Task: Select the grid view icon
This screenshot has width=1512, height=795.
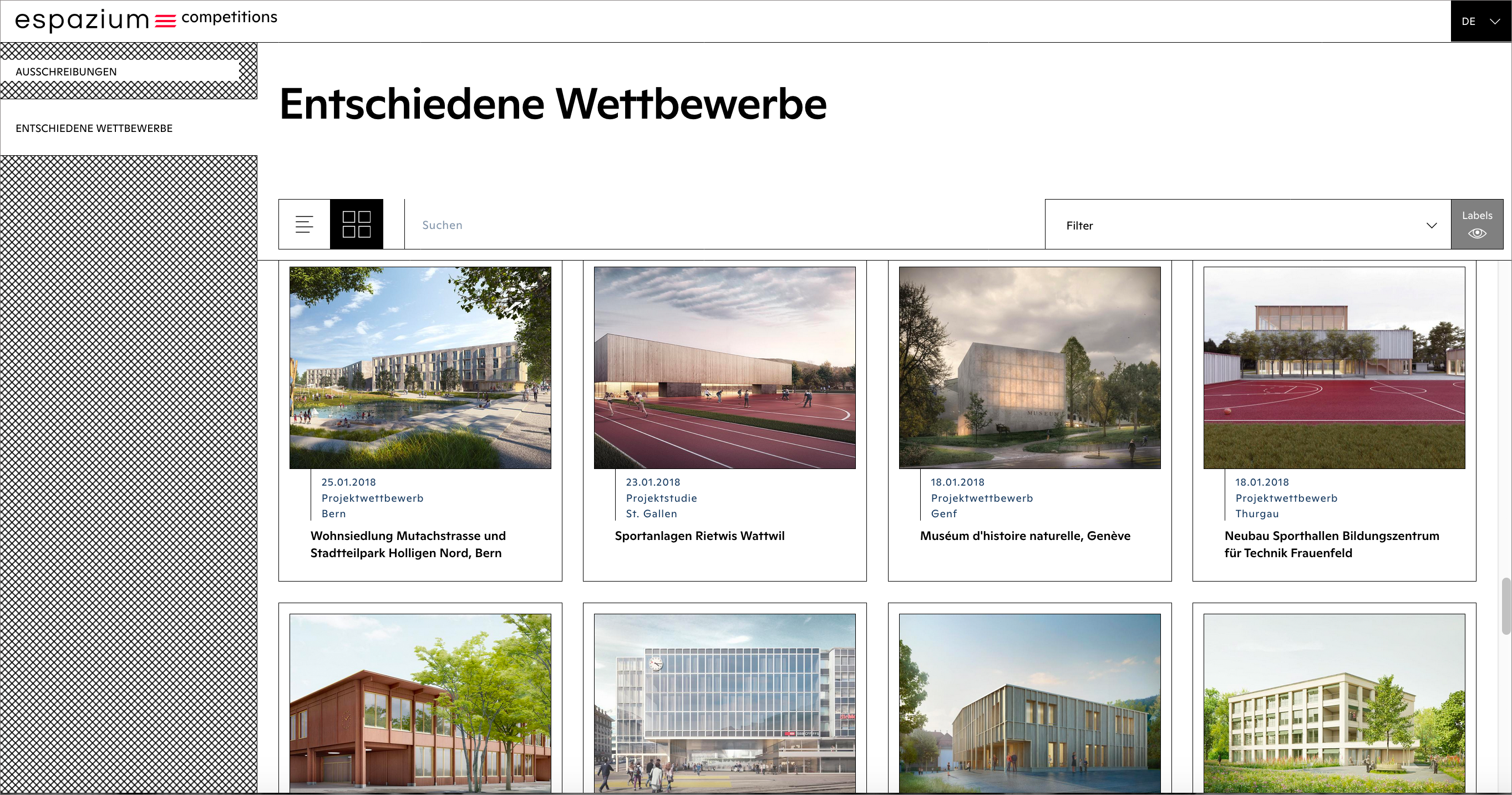Action: coord(356,224)
